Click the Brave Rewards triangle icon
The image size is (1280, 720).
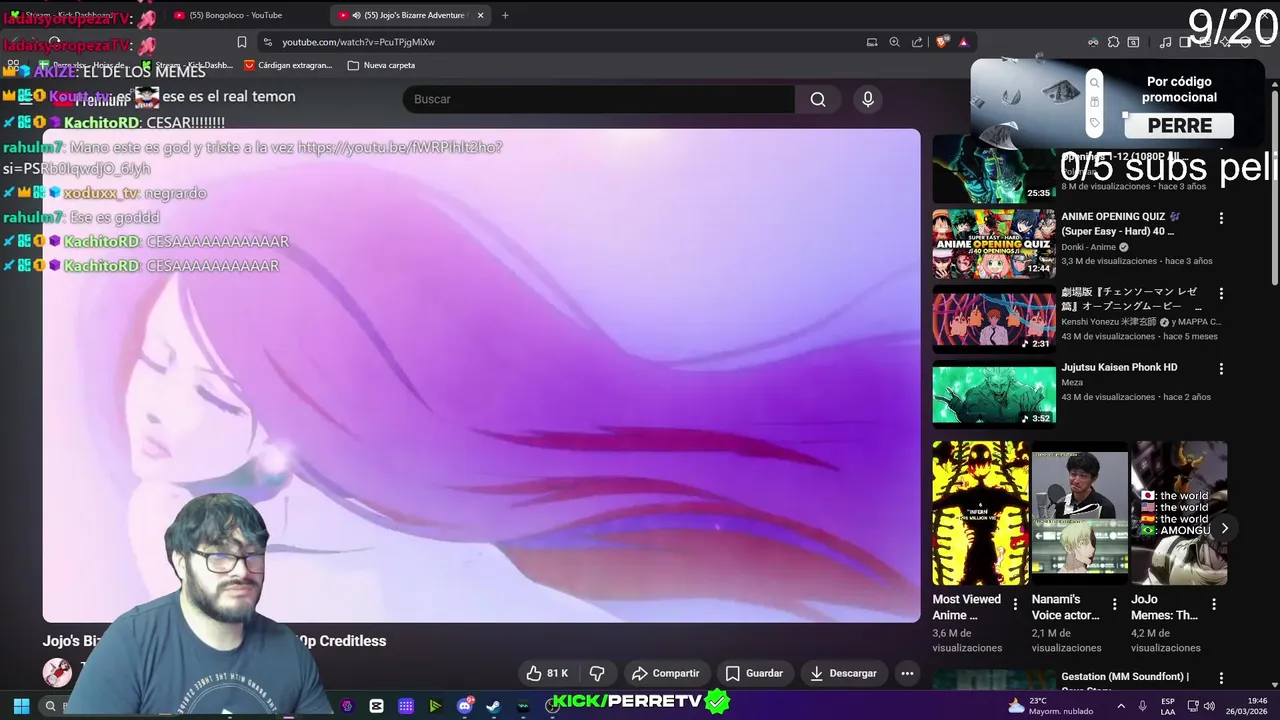tap(963, 42)
